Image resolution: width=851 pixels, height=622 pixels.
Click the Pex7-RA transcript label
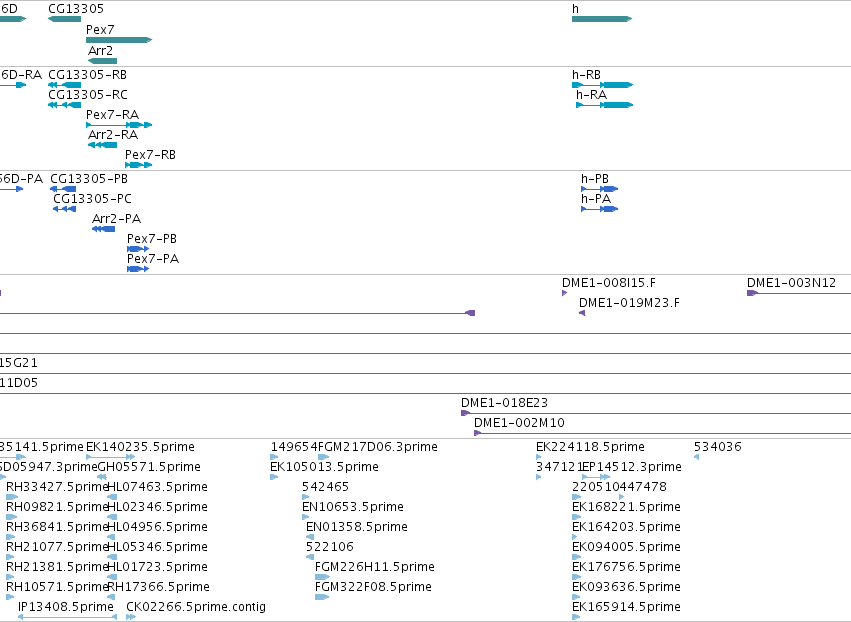pyautogui.click(x=112, y=115)
